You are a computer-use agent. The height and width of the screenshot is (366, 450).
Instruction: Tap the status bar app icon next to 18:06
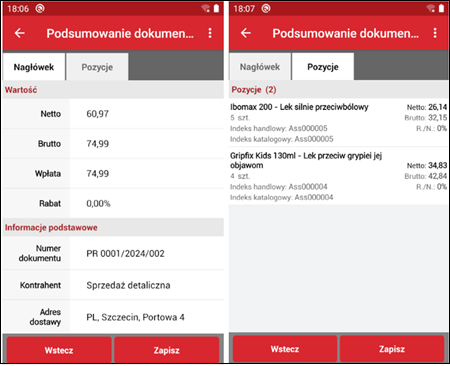coord(40,8)
